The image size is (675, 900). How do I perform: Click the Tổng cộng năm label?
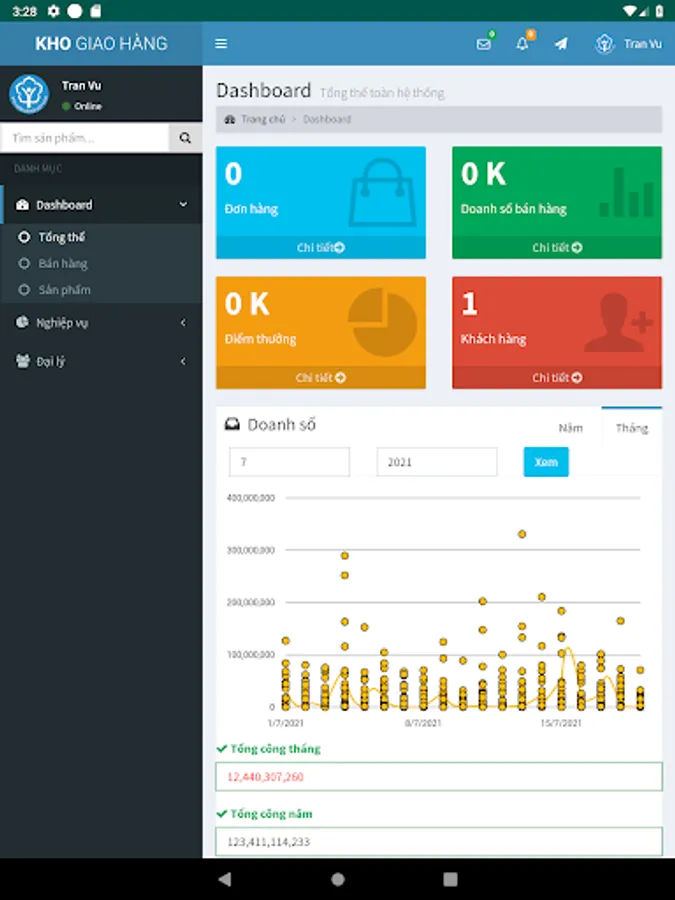(x=271, y=814)
